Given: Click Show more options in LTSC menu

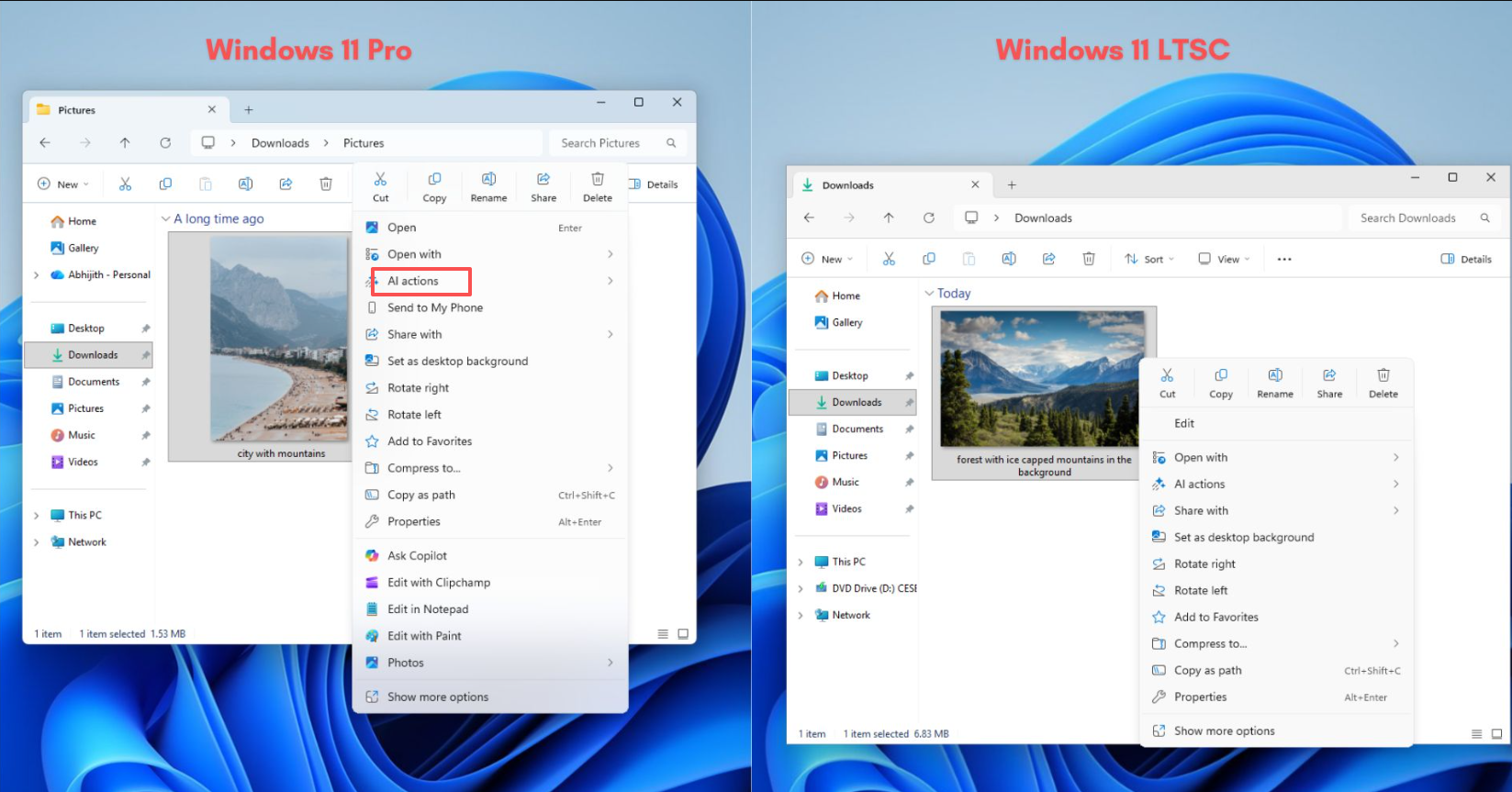Looking at the screenshot, I should (1276, 731).
